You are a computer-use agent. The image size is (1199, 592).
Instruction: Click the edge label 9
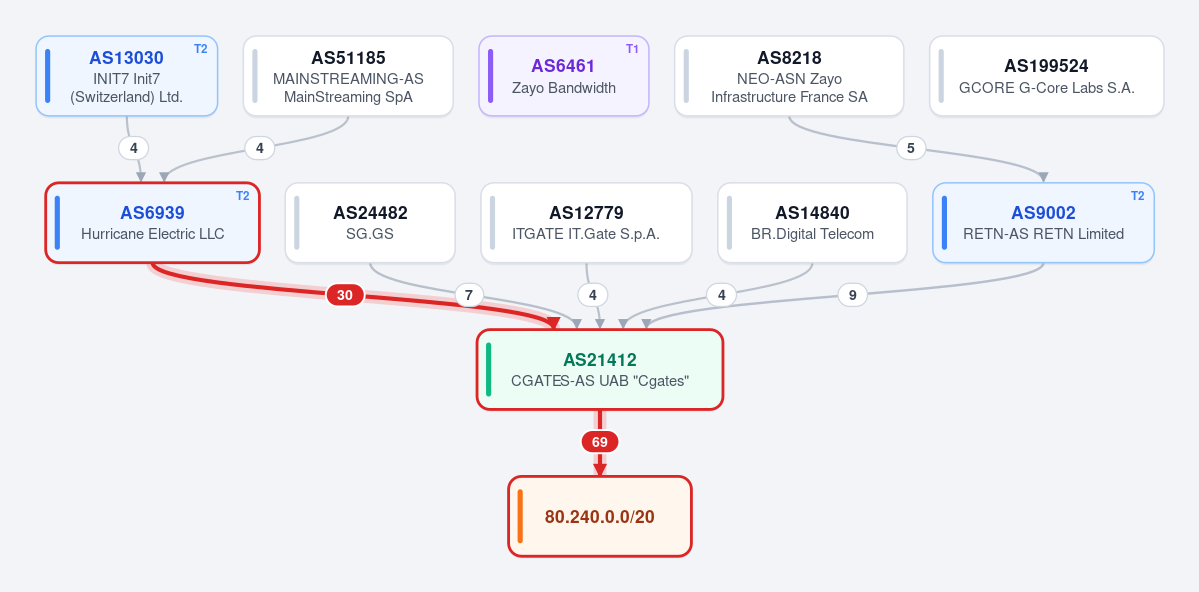[853, 295]
